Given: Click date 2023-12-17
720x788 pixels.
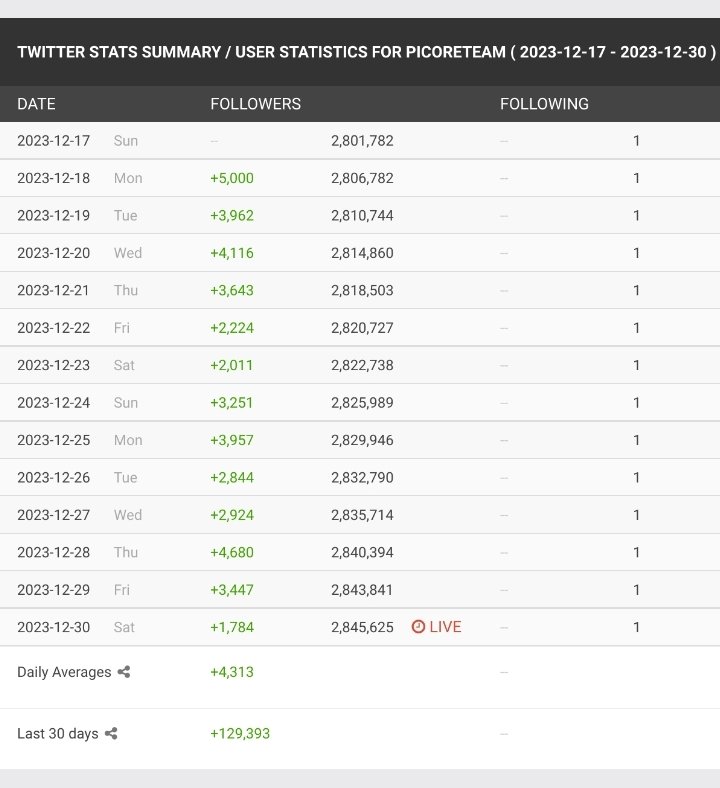Looking at the screenshot, I should (53, 141).
